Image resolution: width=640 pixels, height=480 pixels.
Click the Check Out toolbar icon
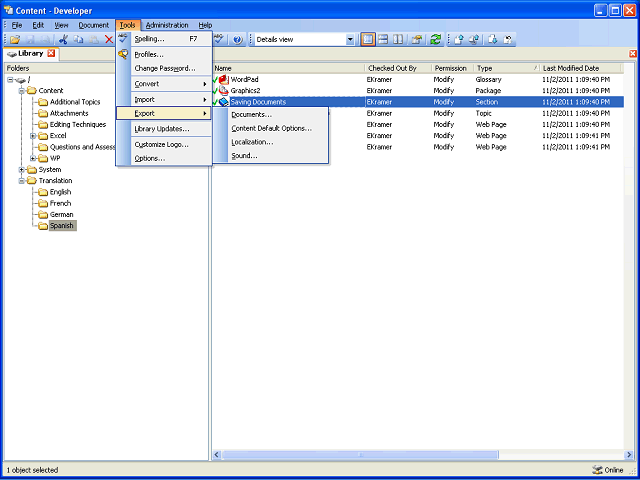click(x=493, y=40)
